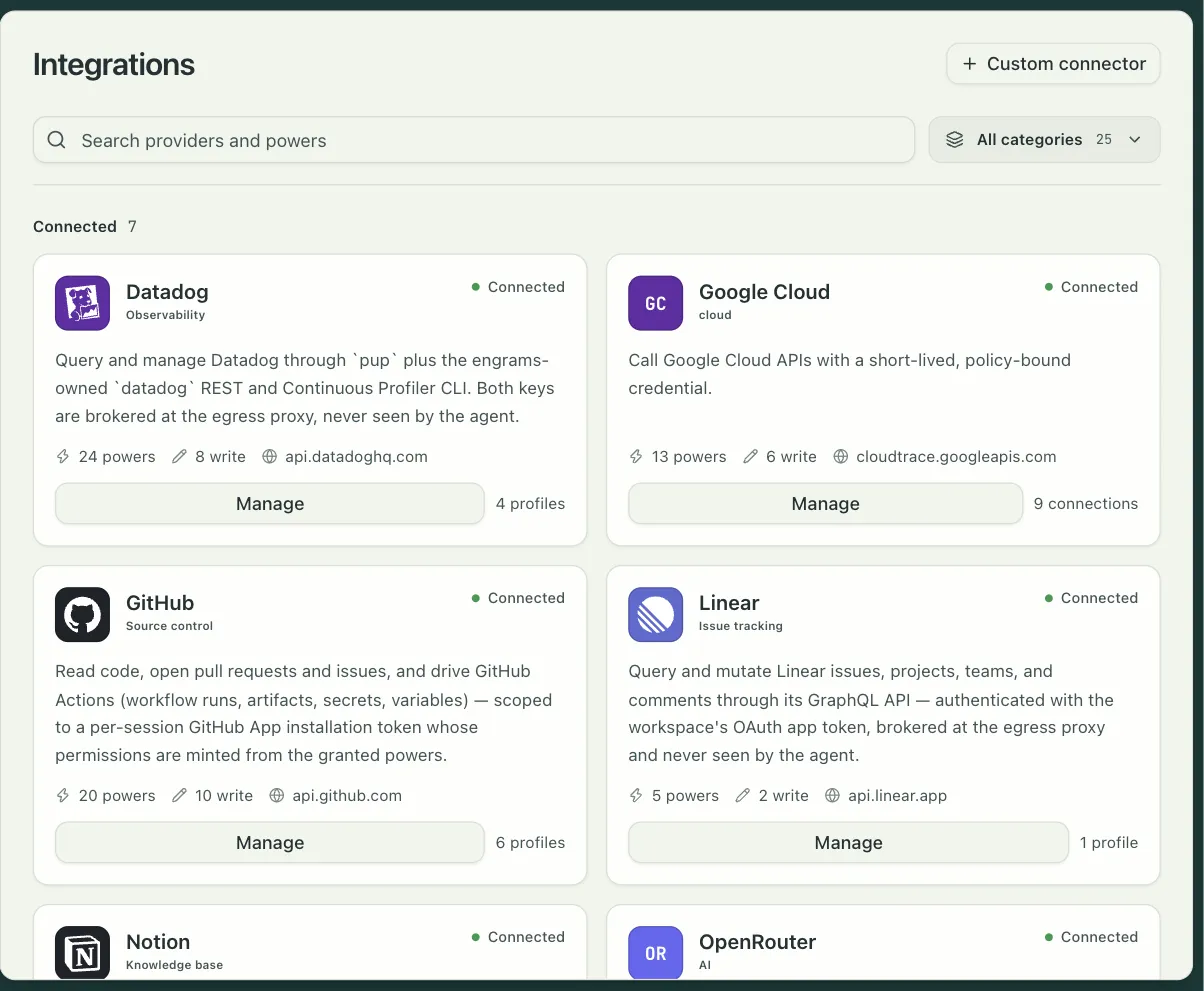
Task: Click the globe icon beside api.github.com
Action: click(277, 796)
